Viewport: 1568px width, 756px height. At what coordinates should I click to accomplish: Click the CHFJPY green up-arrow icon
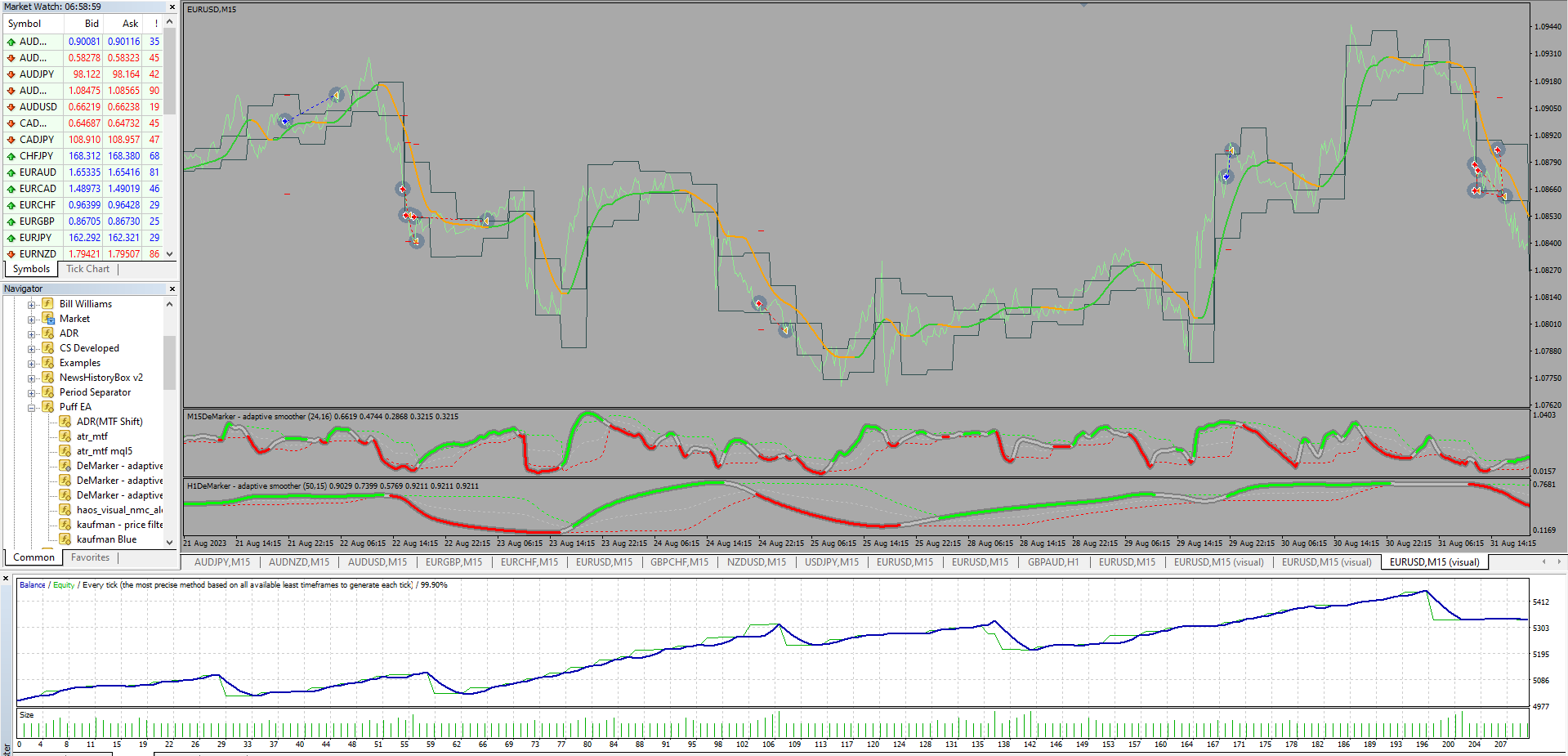pos(11,156)
